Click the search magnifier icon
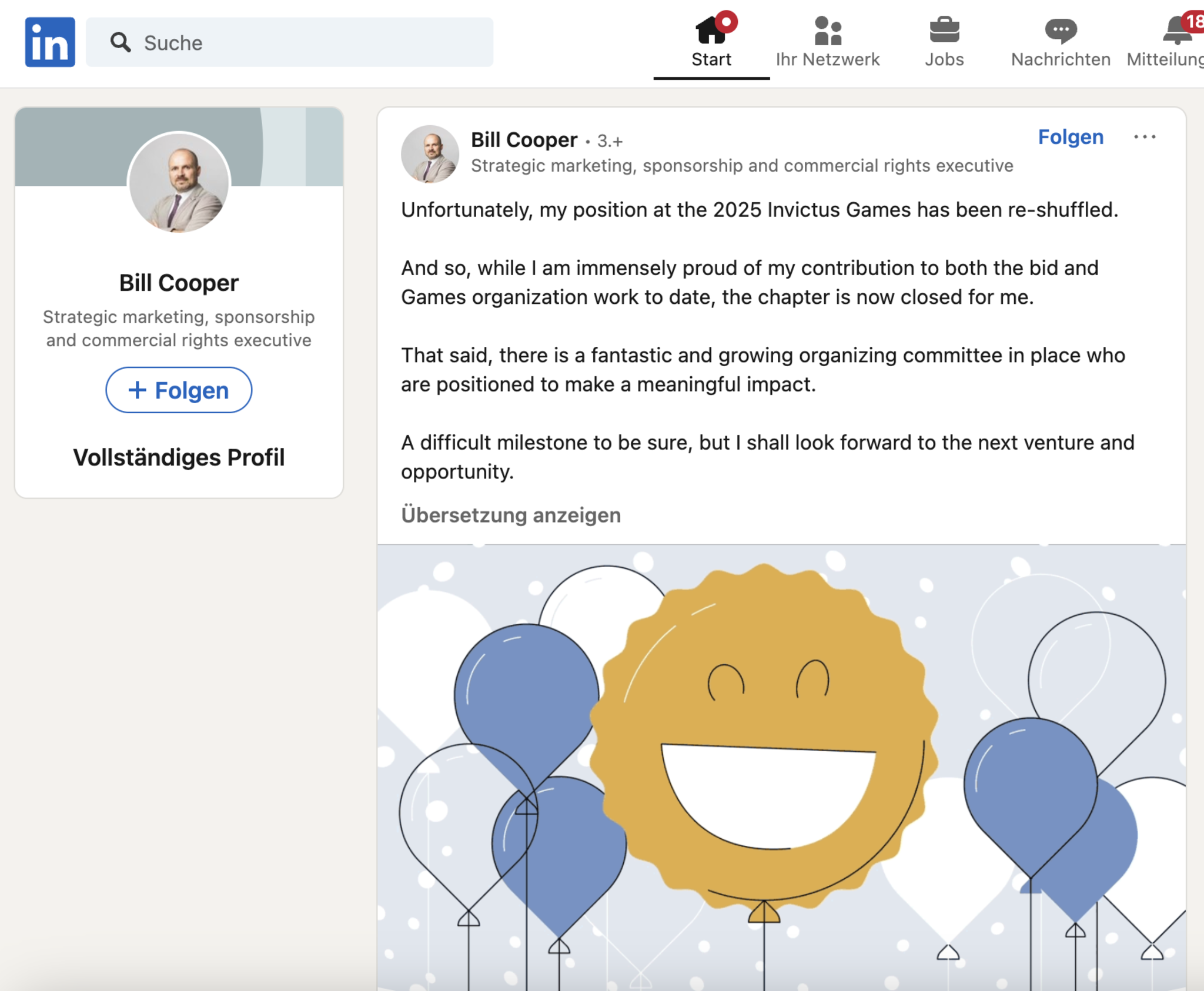The image size is (1204, 991). [121, 42]
